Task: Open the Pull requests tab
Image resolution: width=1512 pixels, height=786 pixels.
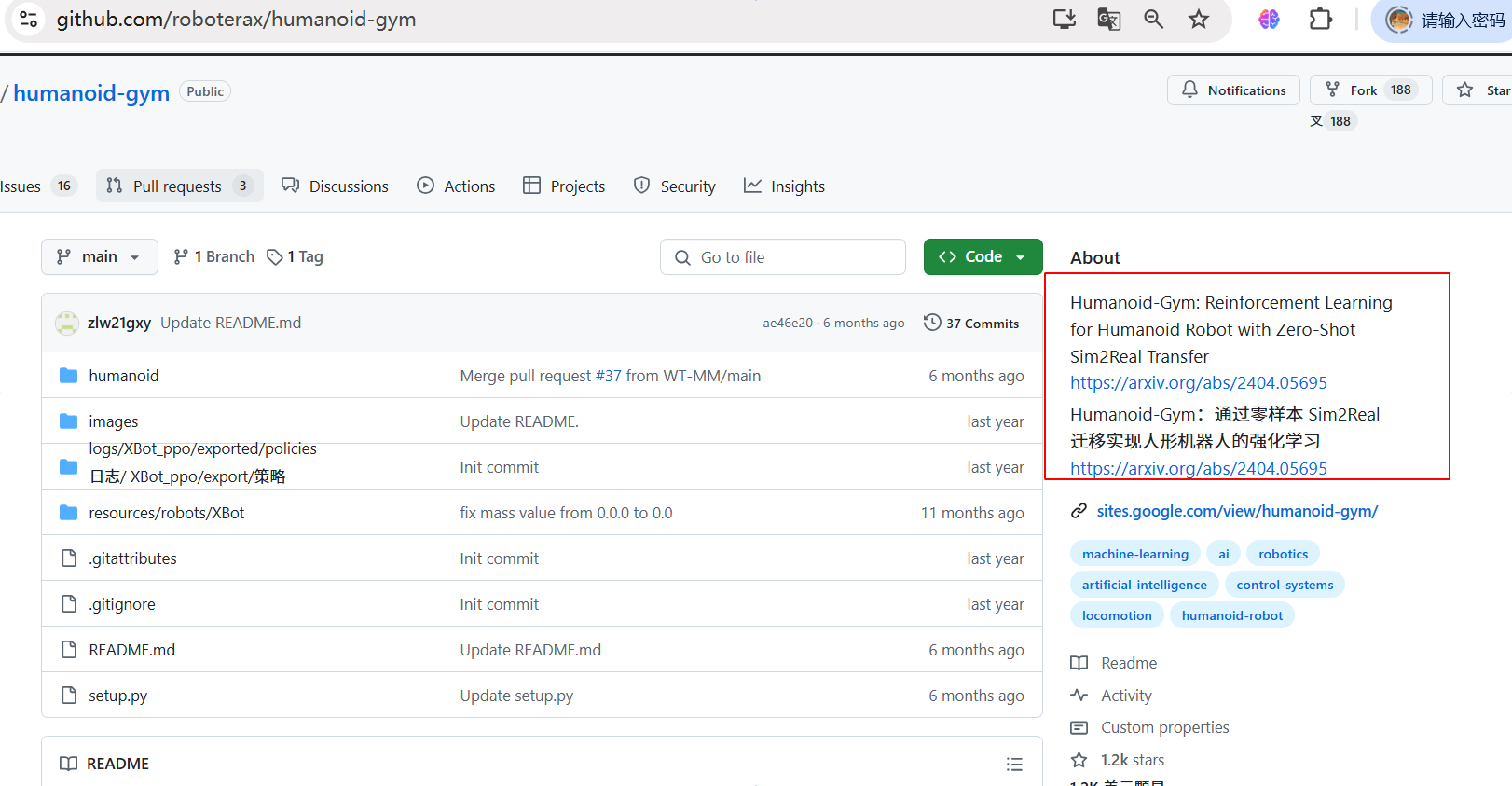Action: 179,186
